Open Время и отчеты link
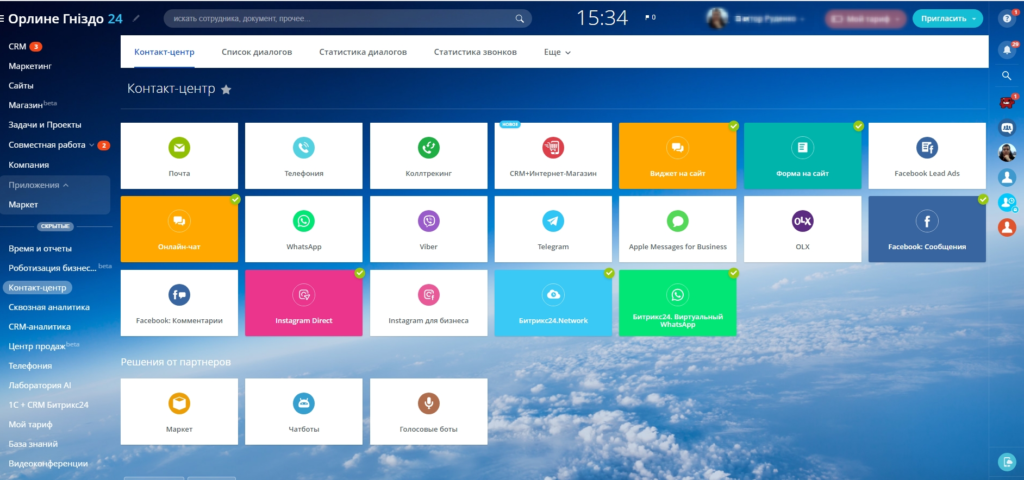Screen dimensions: 1024x480 pyautogui.click(x=40, y=248)
